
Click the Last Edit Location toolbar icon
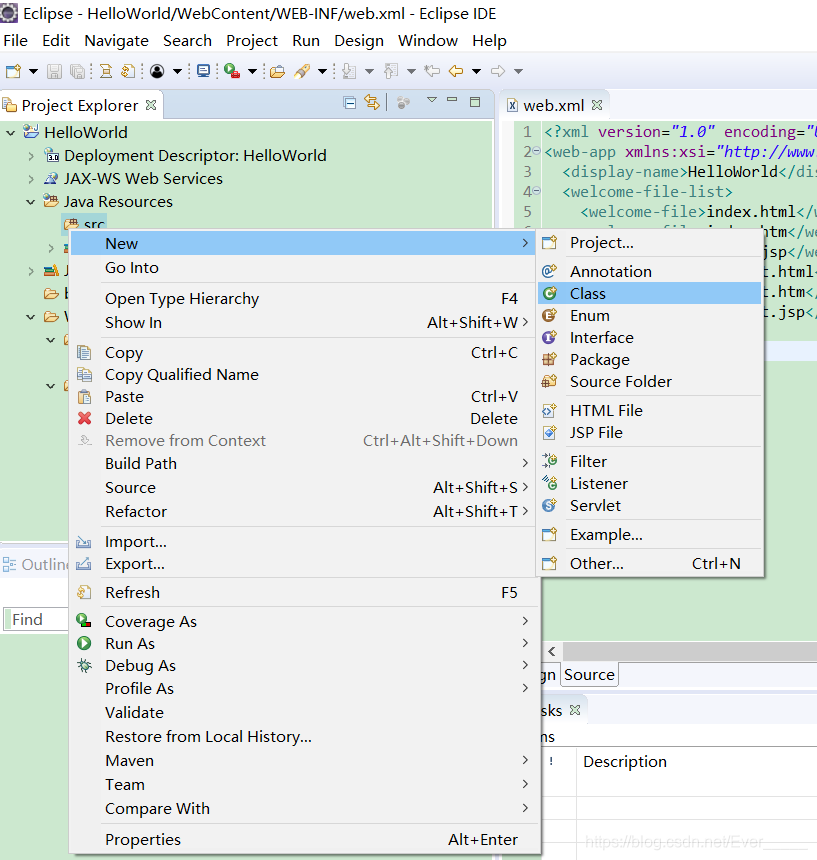[432, 71]
